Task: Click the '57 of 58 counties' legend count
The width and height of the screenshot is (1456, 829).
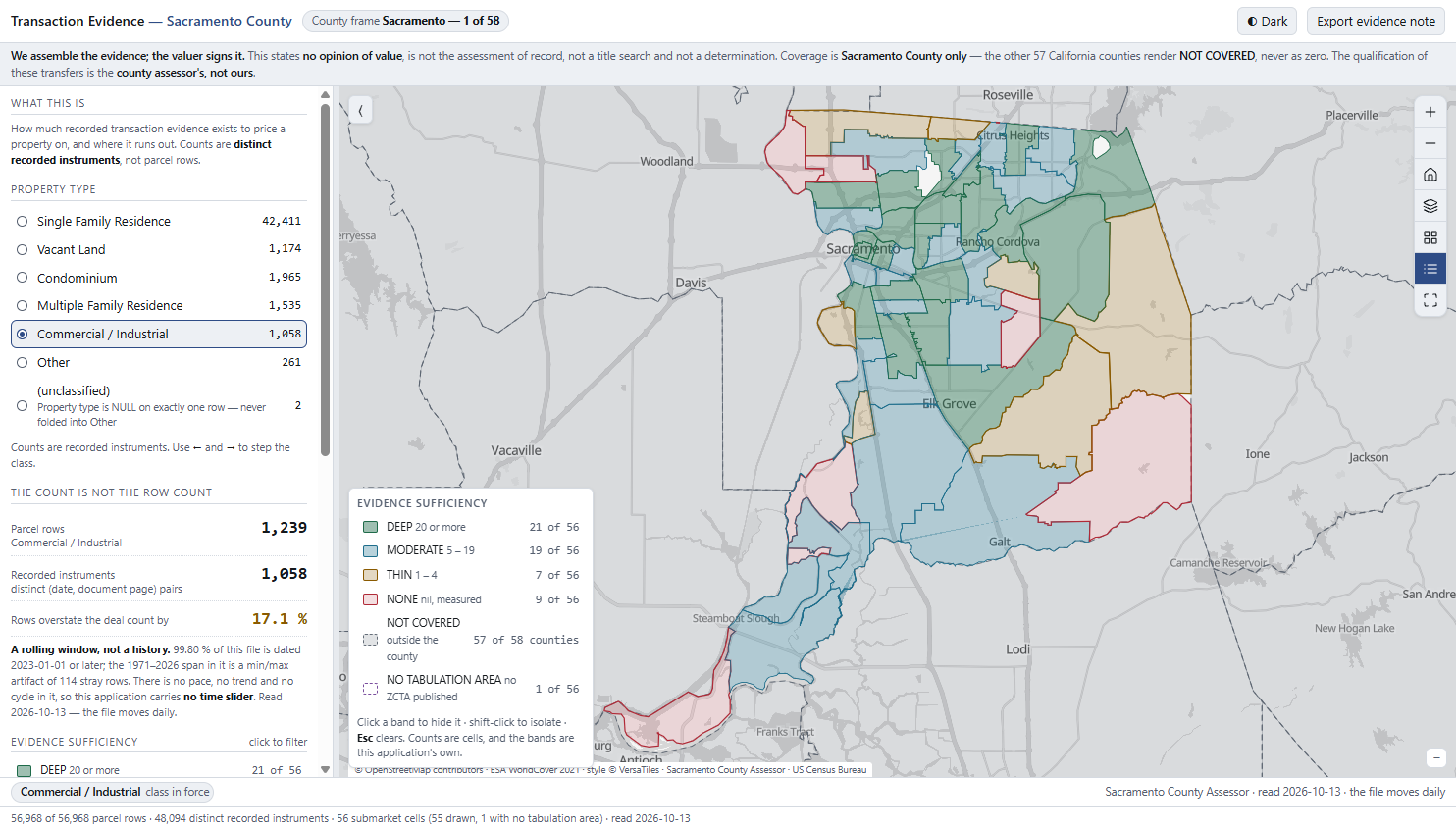Action: click(x=526, y=640)
